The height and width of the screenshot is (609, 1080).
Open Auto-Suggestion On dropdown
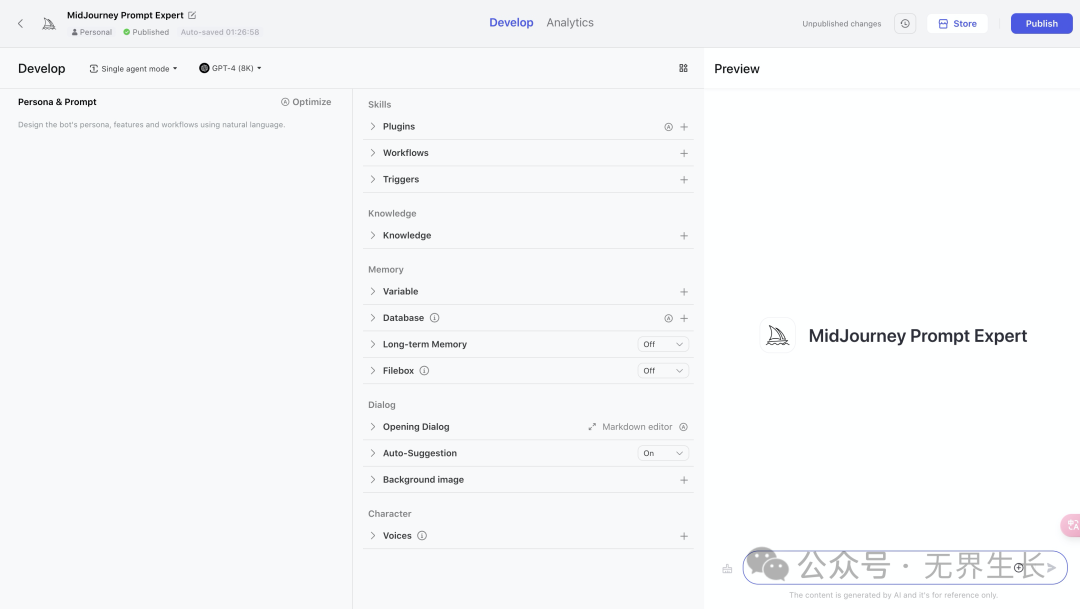pyautogui.click(x=663, y=453)
